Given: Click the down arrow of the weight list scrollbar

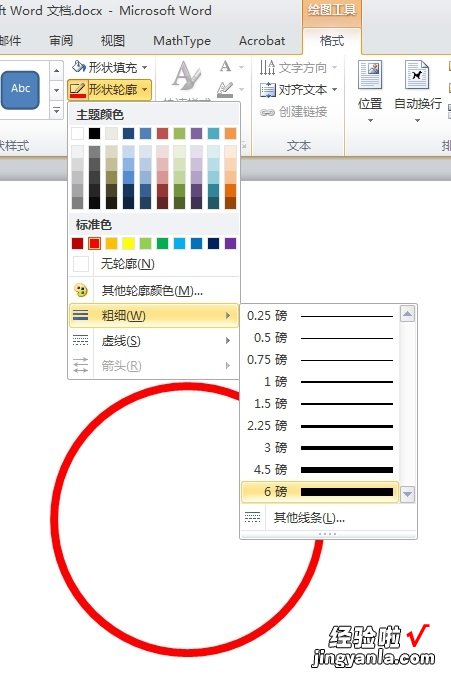Looking at the screenshot, I should click(407, 494).
